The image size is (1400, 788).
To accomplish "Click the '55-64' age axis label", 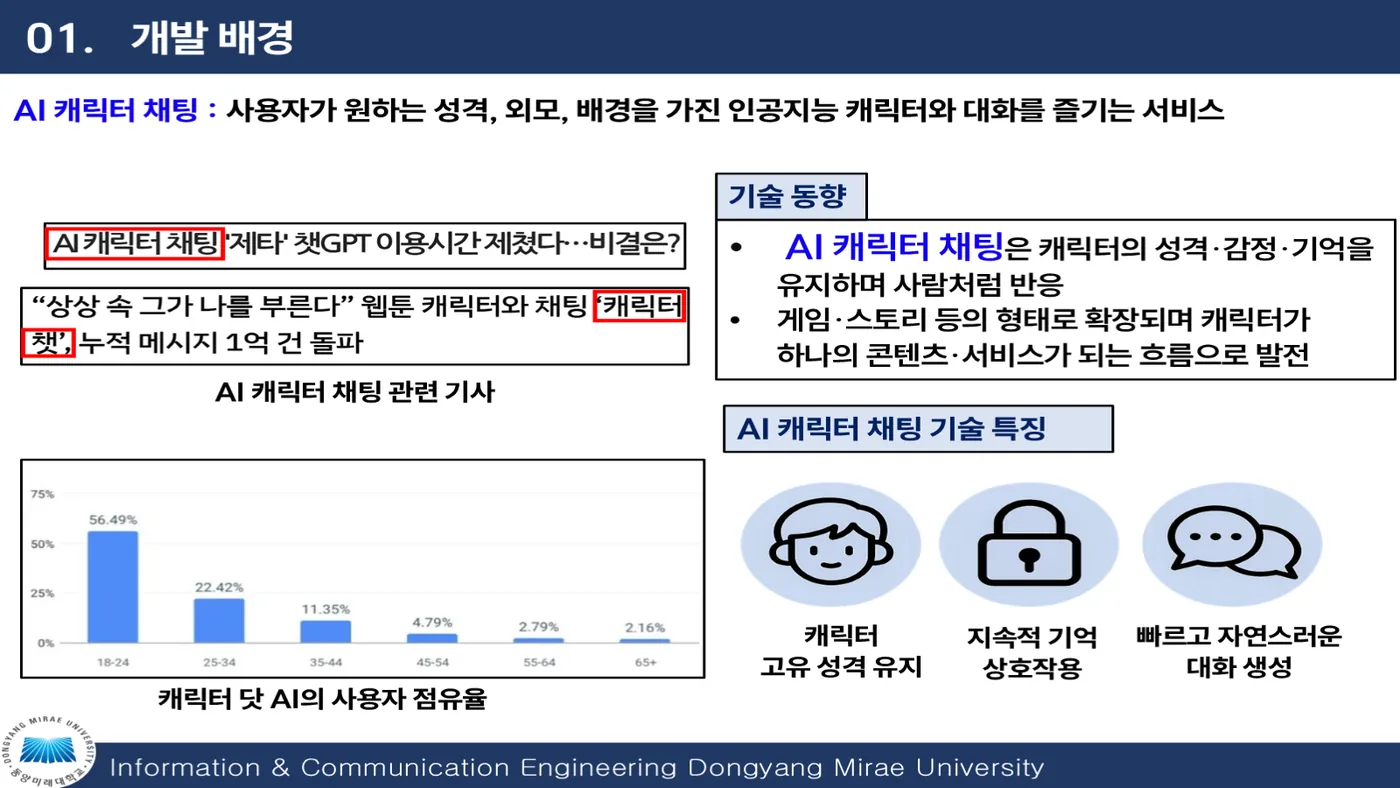I will tap(539, 662).
